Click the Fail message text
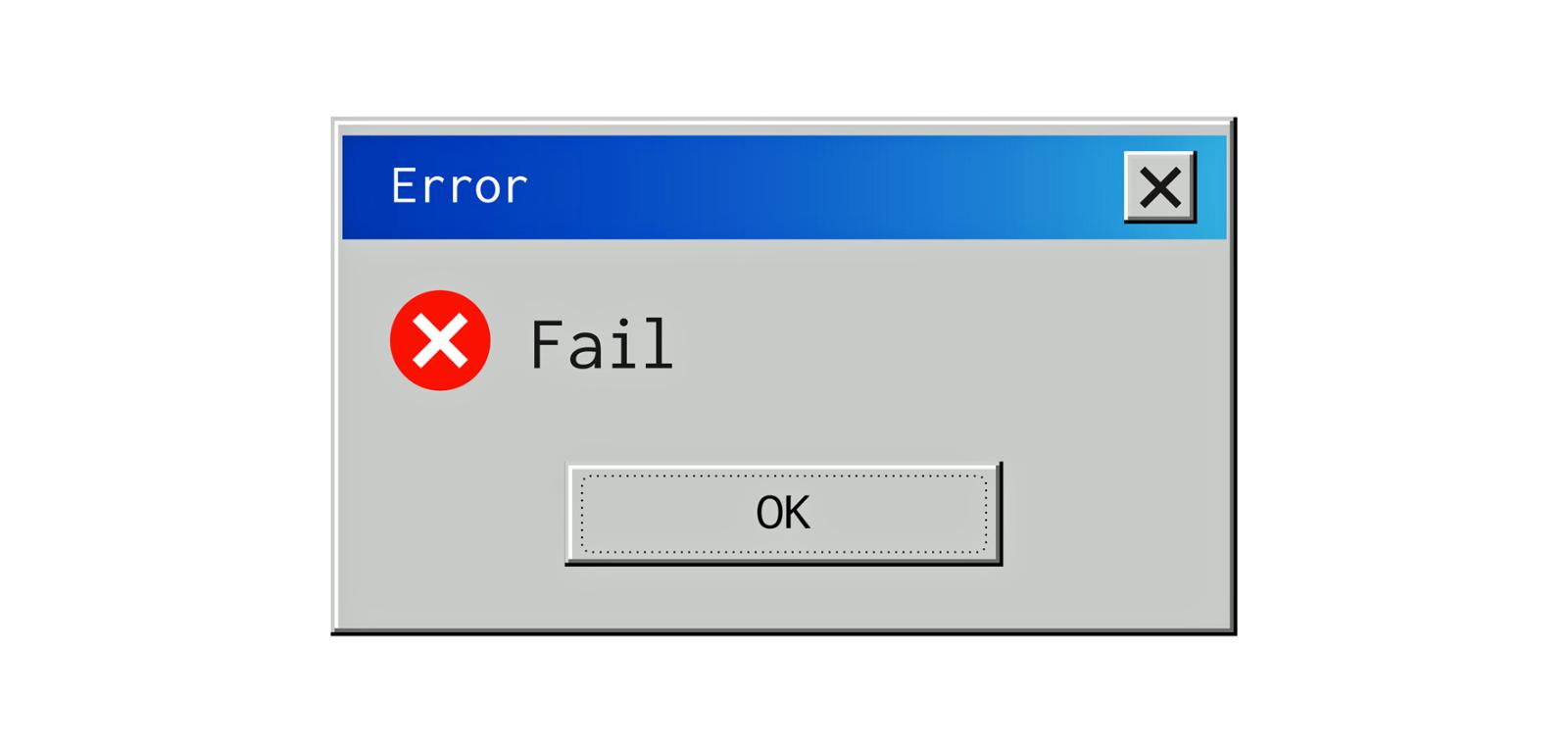The width and height of the screenshot is (1568, 753). [602, 344]
